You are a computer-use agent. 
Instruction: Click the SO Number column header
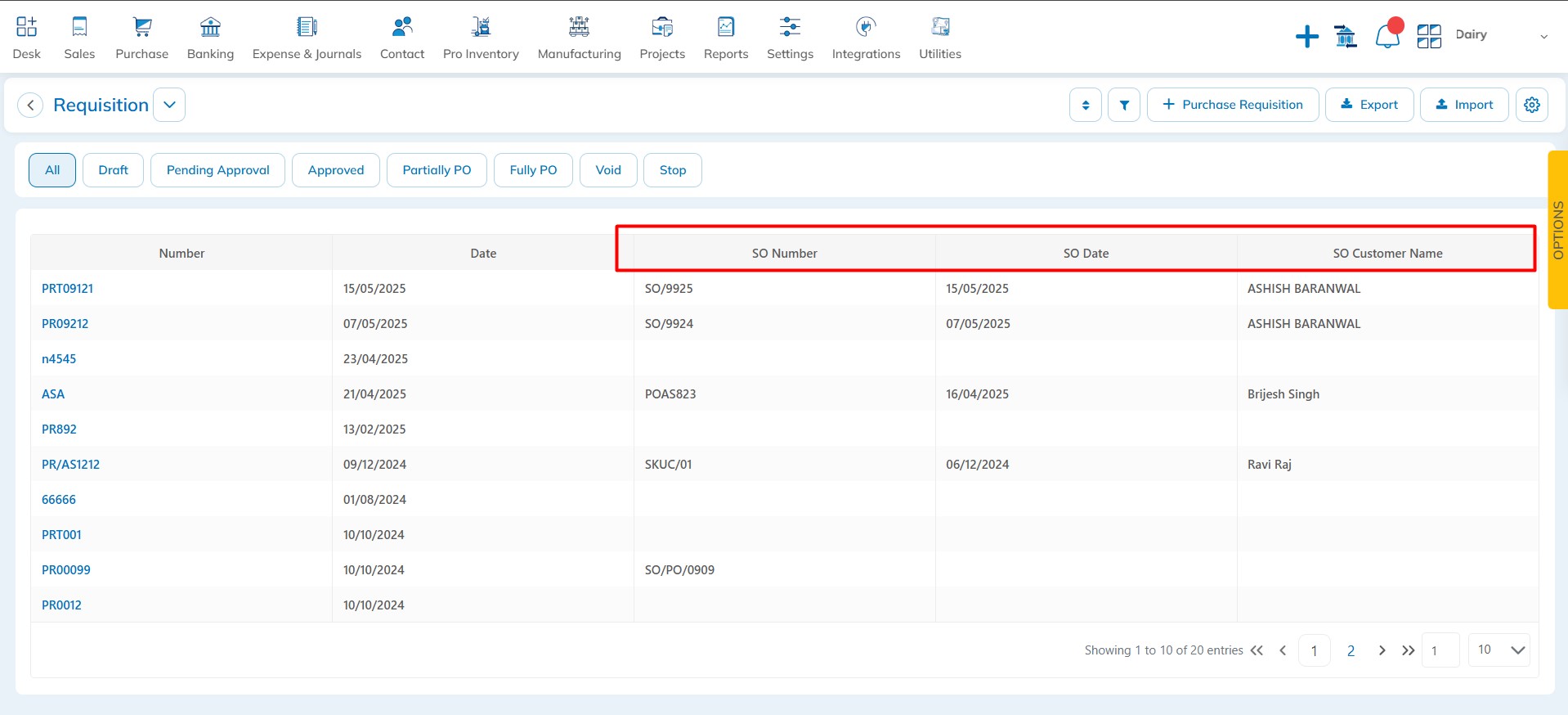pyautogui.click(x=785, y=254)
